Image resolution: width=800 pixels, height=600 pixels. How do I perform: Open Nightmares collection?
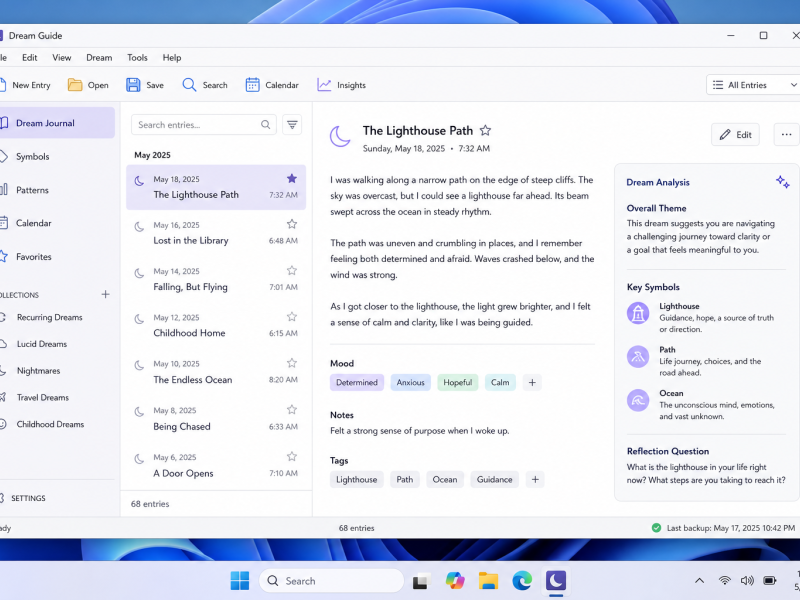38,370
